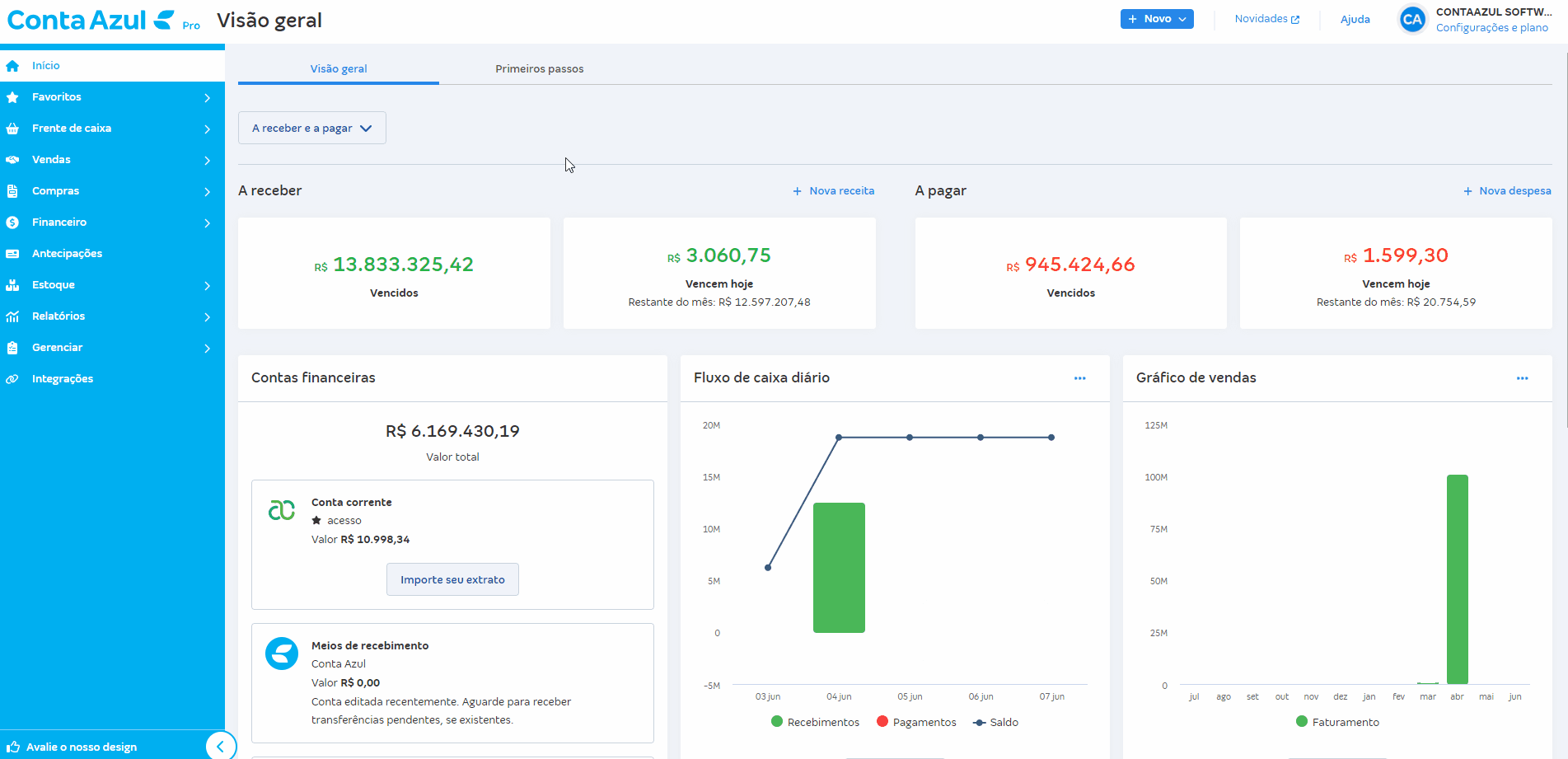Click the Início home icon in sidebar
The height and width of the screenshot is (759, 1568).
click(x=12, y=66)
